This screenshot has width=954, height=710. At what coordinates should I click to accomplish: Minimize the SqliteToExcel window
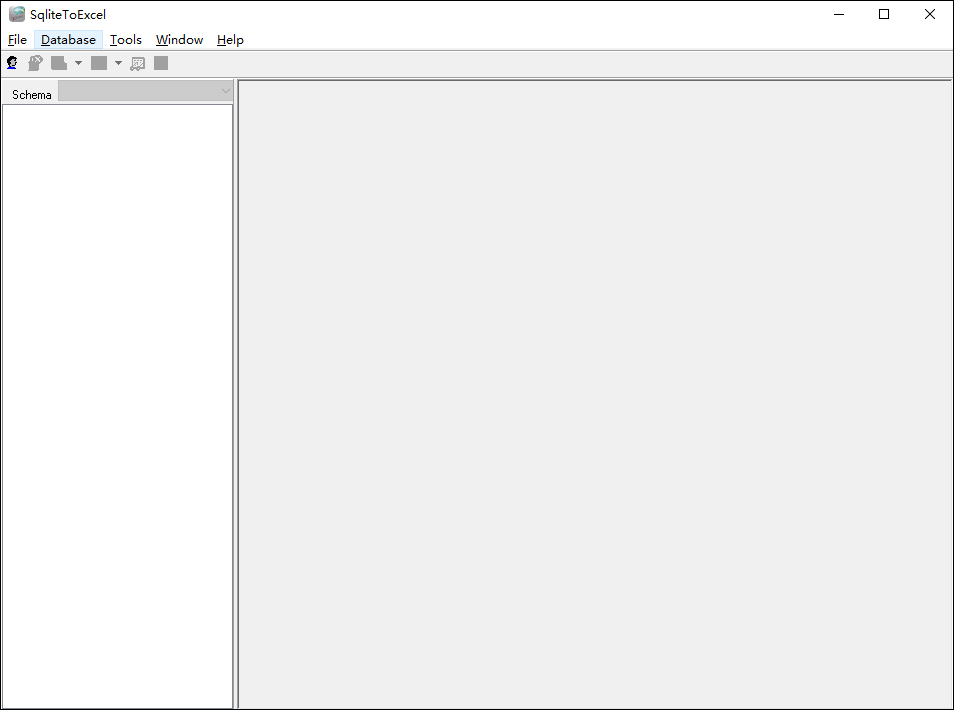tap(838, 14)
